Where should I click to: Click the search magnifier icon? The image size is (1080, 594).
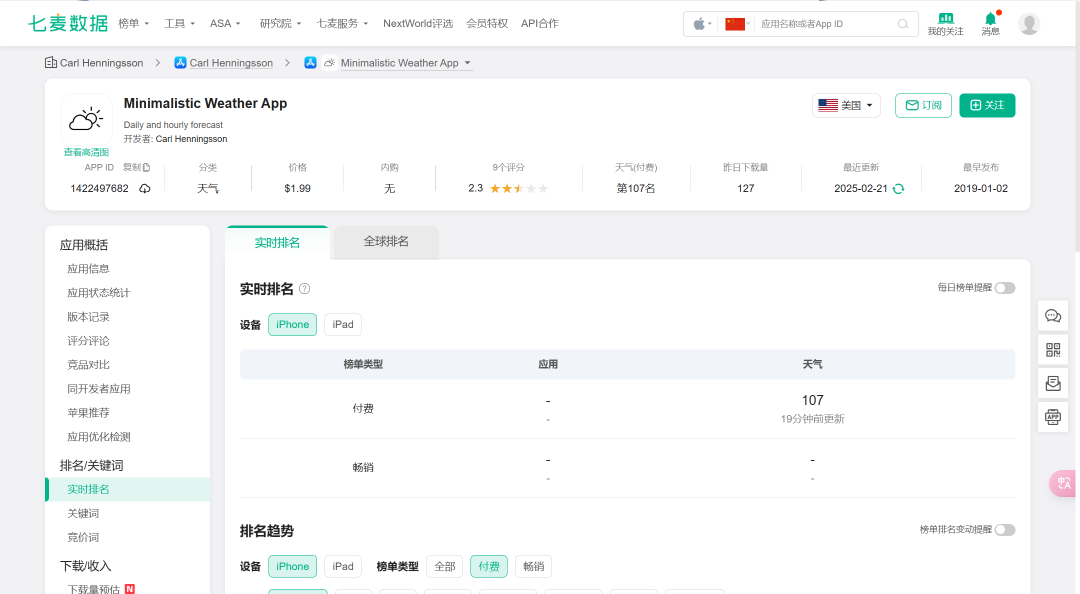pyautogui.click(x=903, y=24)
